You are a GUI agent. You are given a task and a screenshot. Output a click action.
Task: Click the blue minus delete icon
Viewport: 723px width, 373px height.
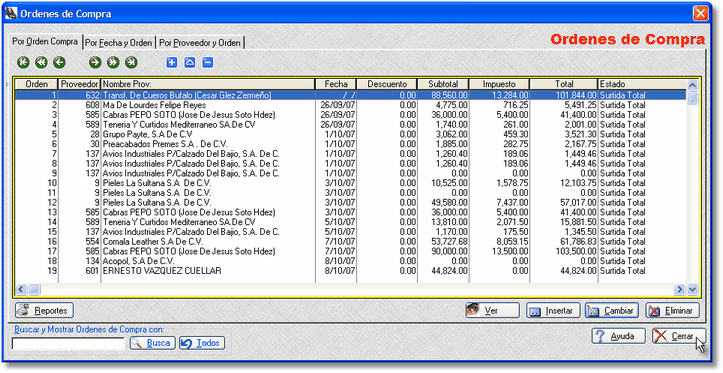[207, 62]
